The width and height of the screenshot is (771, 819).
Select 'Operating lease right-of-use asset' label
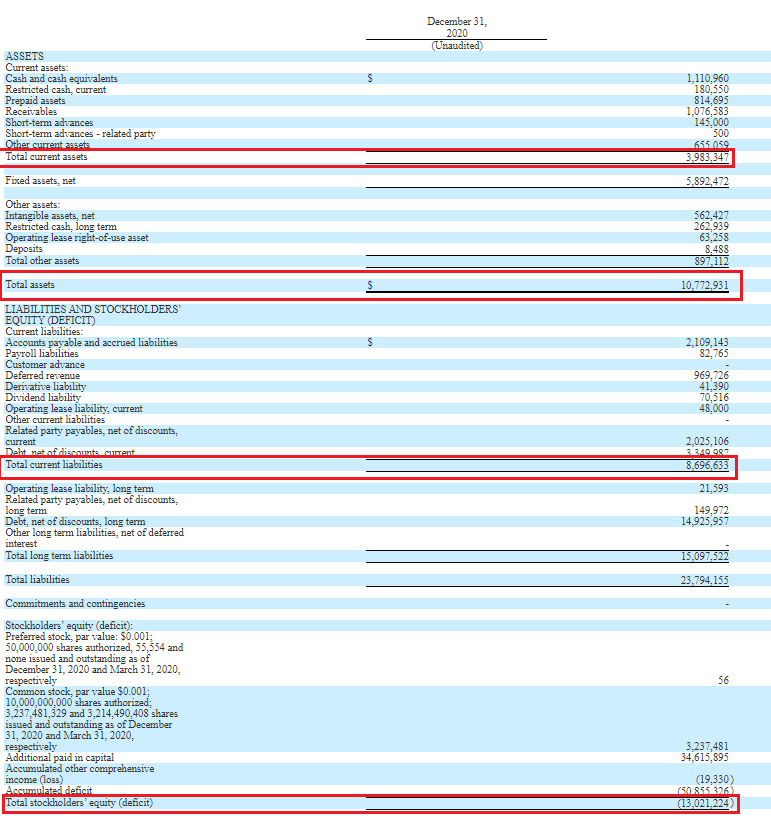(x=77, y=237)
